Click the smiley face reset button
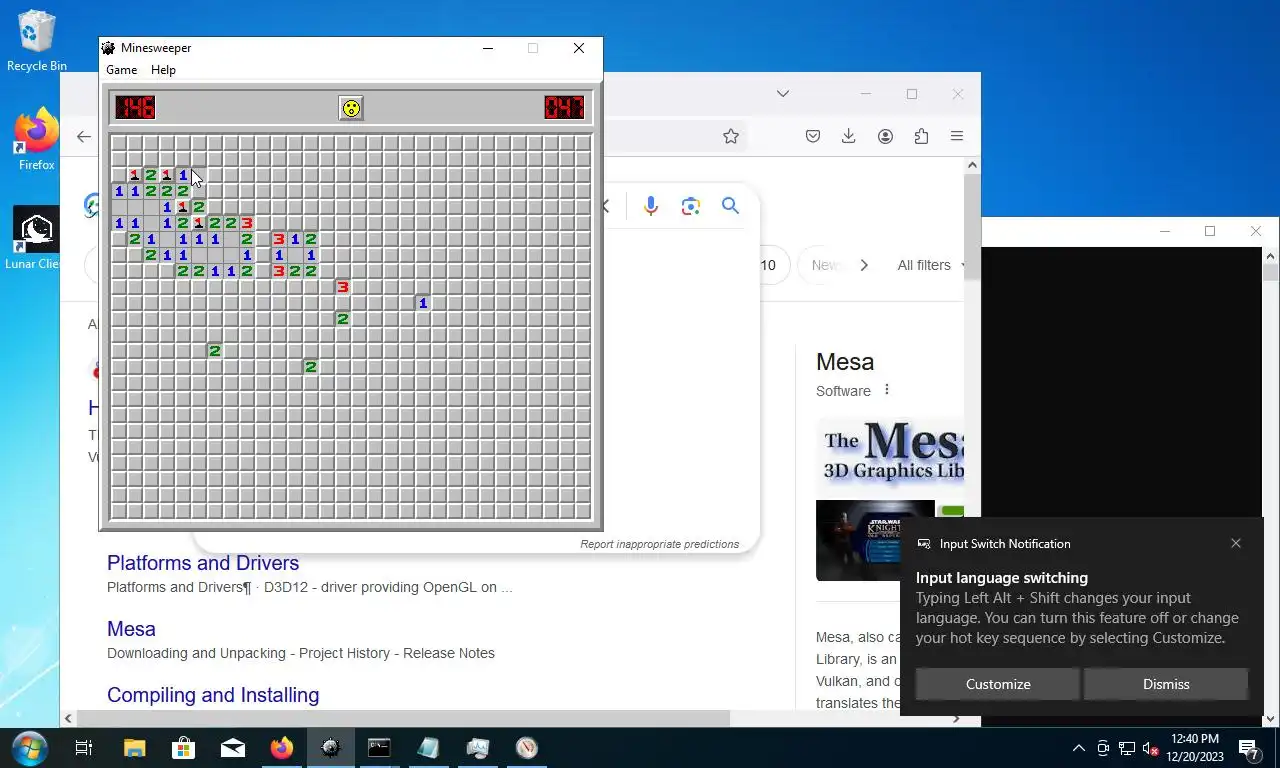 (x=351, y=108)
